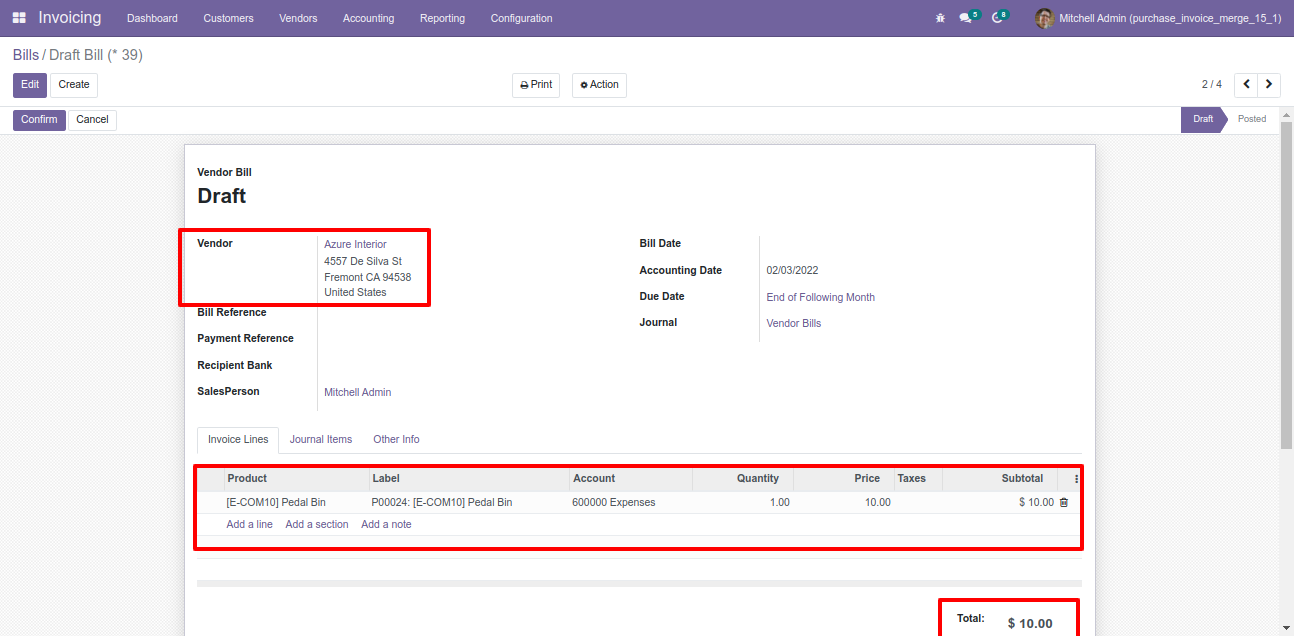Viewport: 1294px width, 636px height.
Task: Click the Invoicing app title
Action: [x=70, y=18]
